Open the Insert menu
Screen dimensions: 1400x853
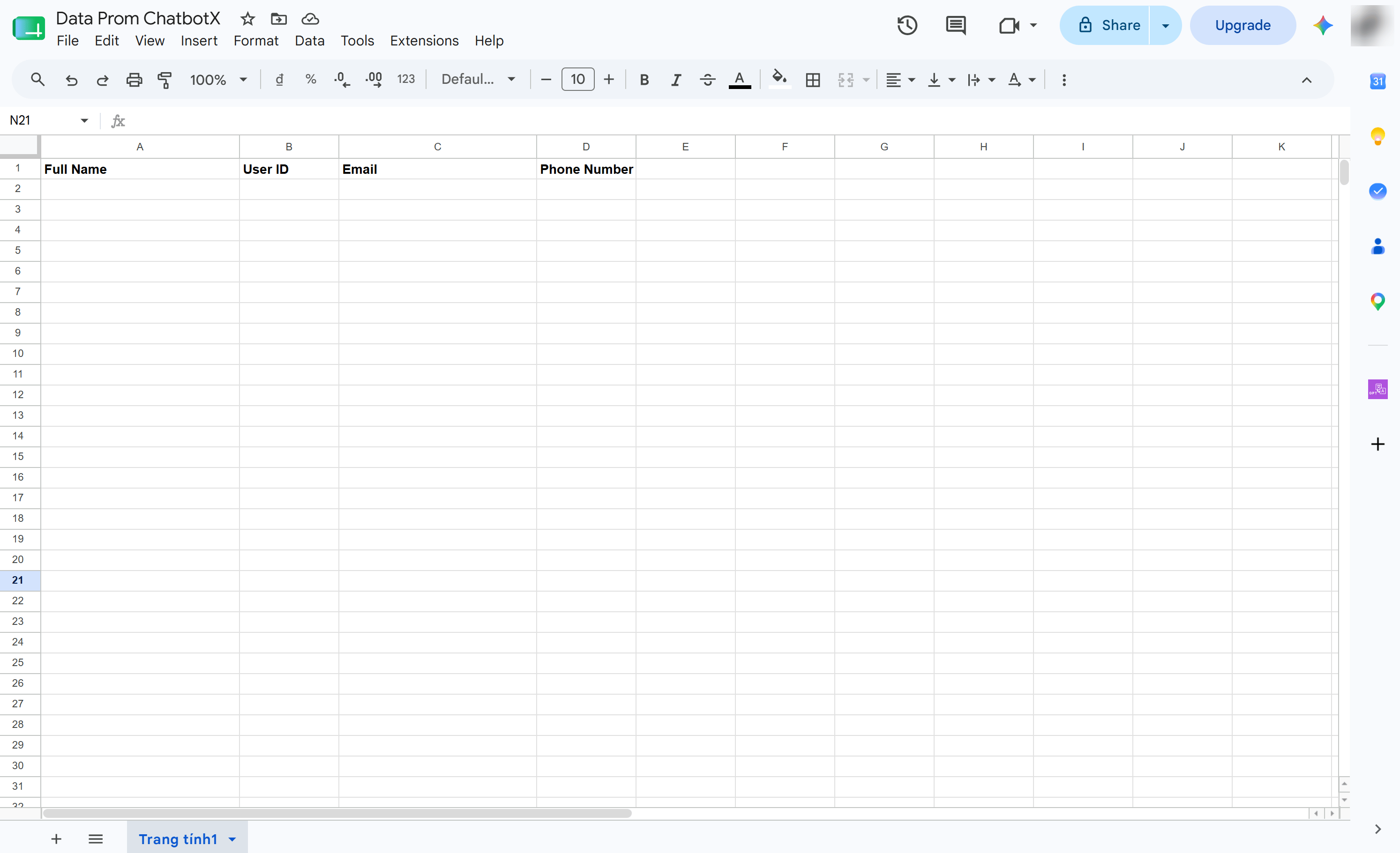(x=199, y=41)
